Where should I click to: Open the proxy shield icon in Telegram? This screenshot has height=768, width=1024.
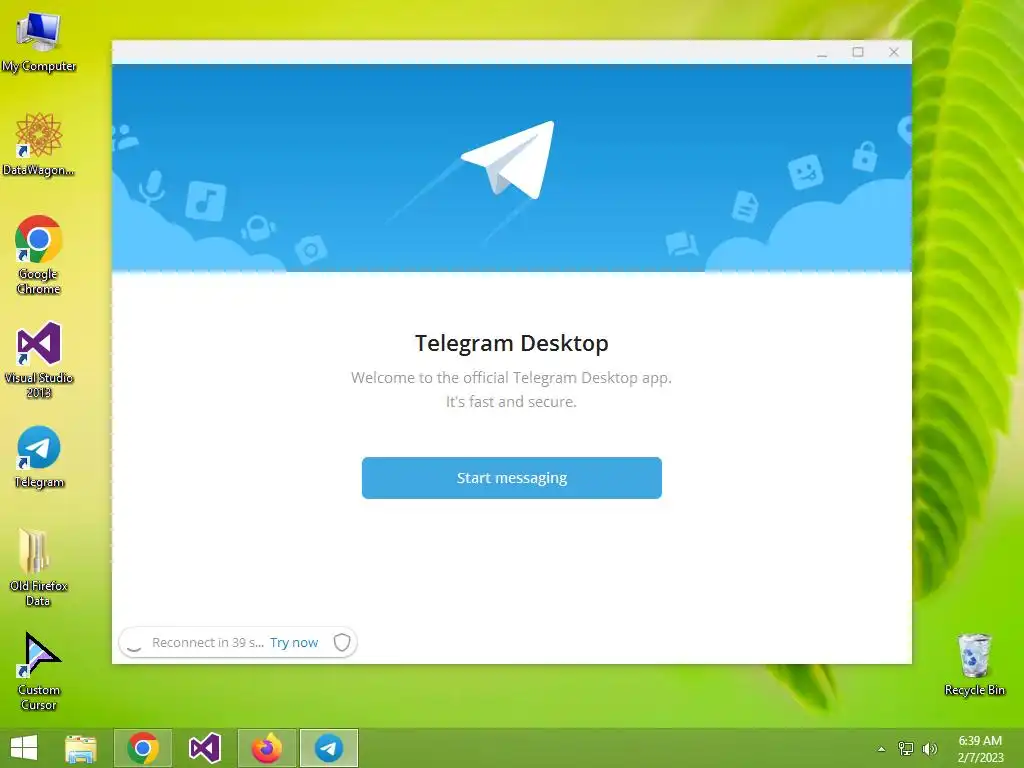[x=342, y=643]
